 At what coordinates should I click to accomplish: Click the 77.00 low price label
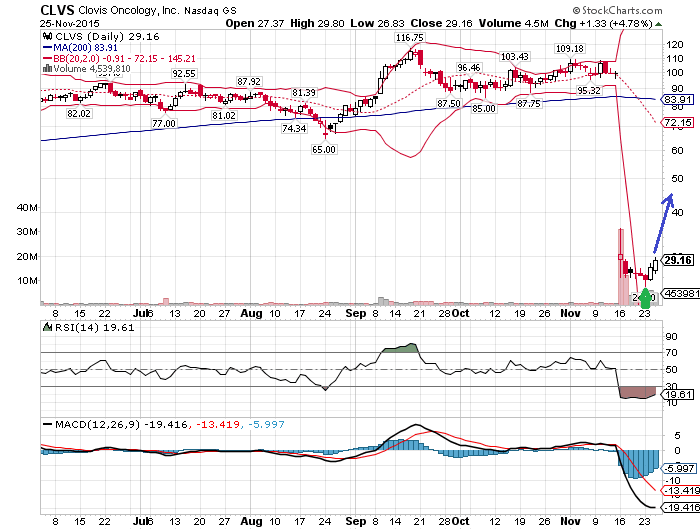(x=164, y=124)
